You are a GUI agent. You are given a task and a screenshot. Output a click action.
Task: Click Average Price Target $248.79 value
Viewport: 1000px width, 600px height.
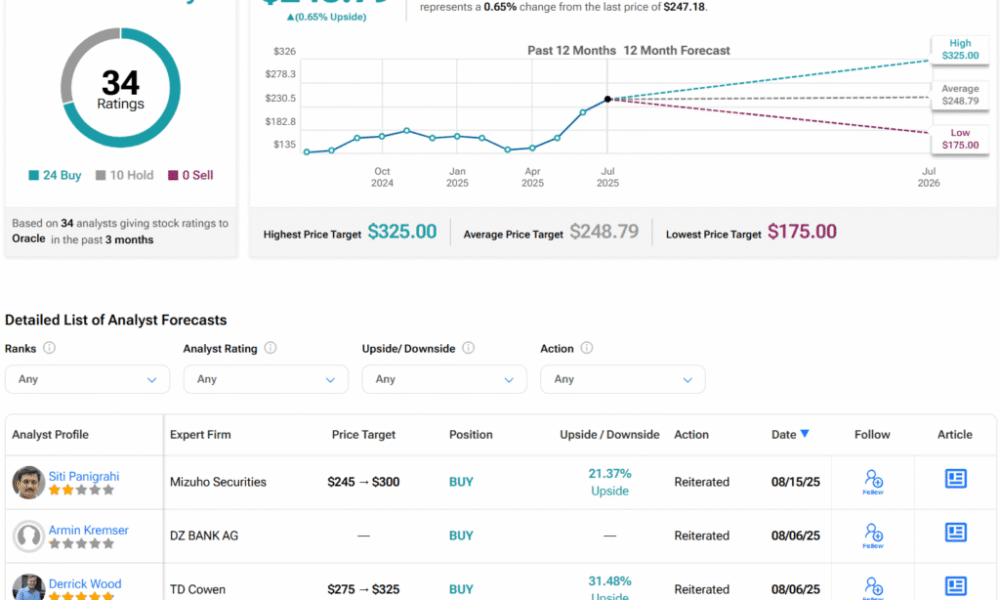pyautogui.click(x=604, y=231)
